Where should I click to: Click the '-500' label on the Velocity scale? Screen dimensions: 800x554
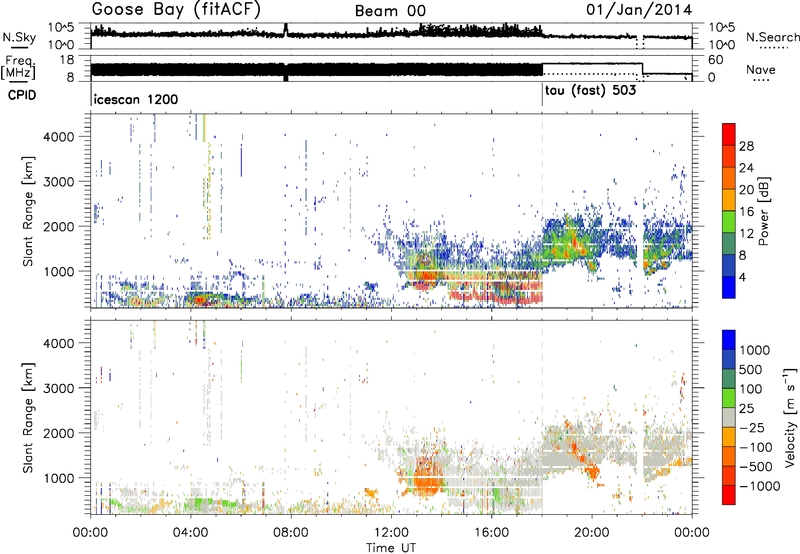pyautogui.click(x=756, y=466)
